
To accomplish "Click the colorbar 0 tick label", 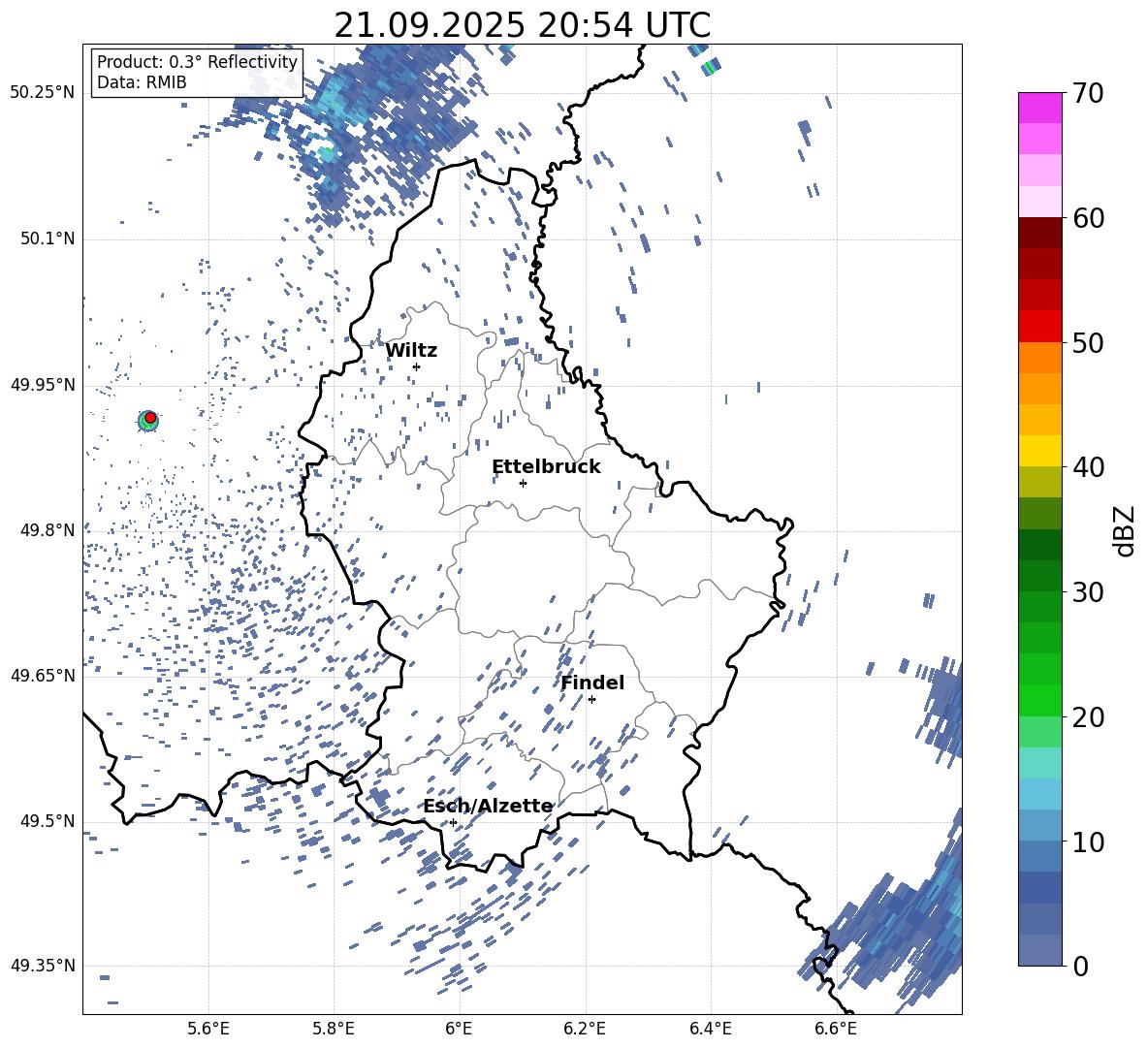I will pyautogui.click(x=1081, y=966).
